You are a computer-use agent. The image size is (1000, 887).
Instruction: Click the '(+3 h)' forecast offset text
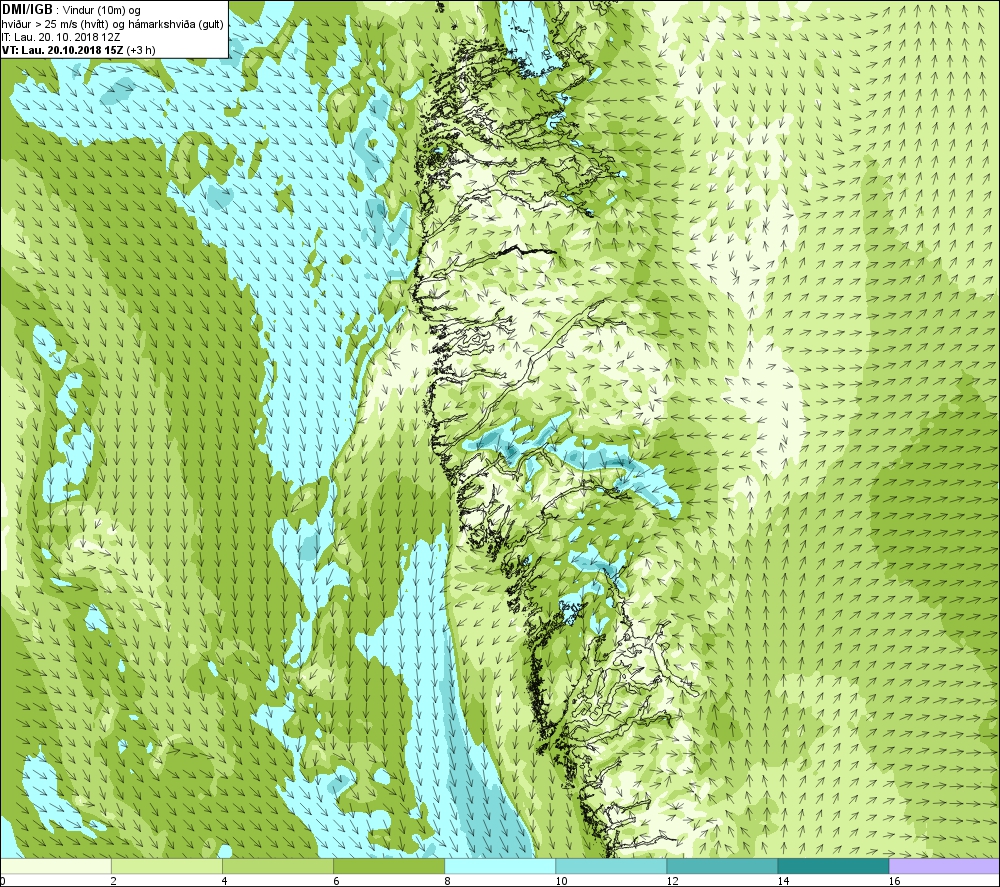tap(141, 50)
